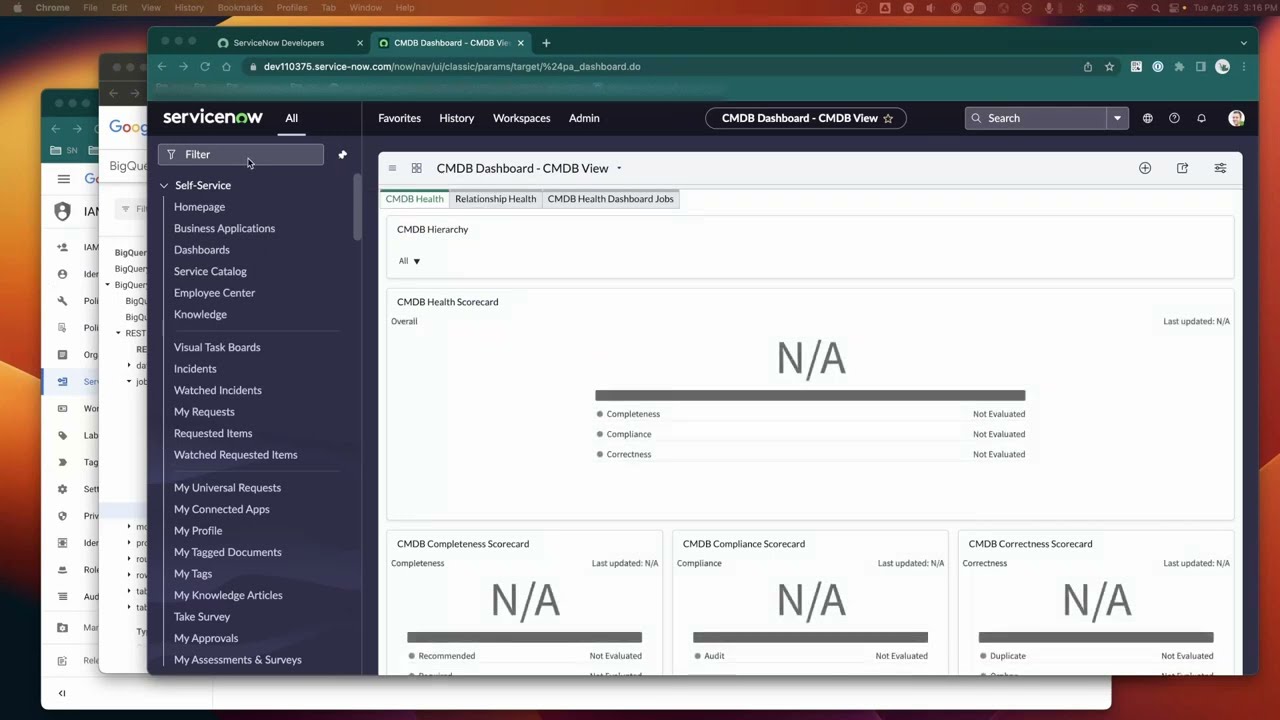Click the search magnifier icon

(x=976, y=118)
